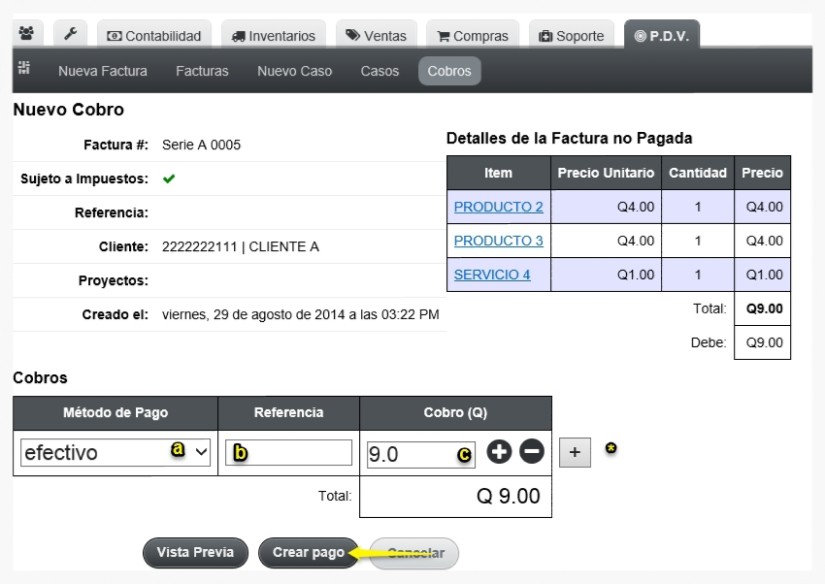Click the Cobro (Q) amount field
This screenshot has width=825, height=584.
point(421,454)
